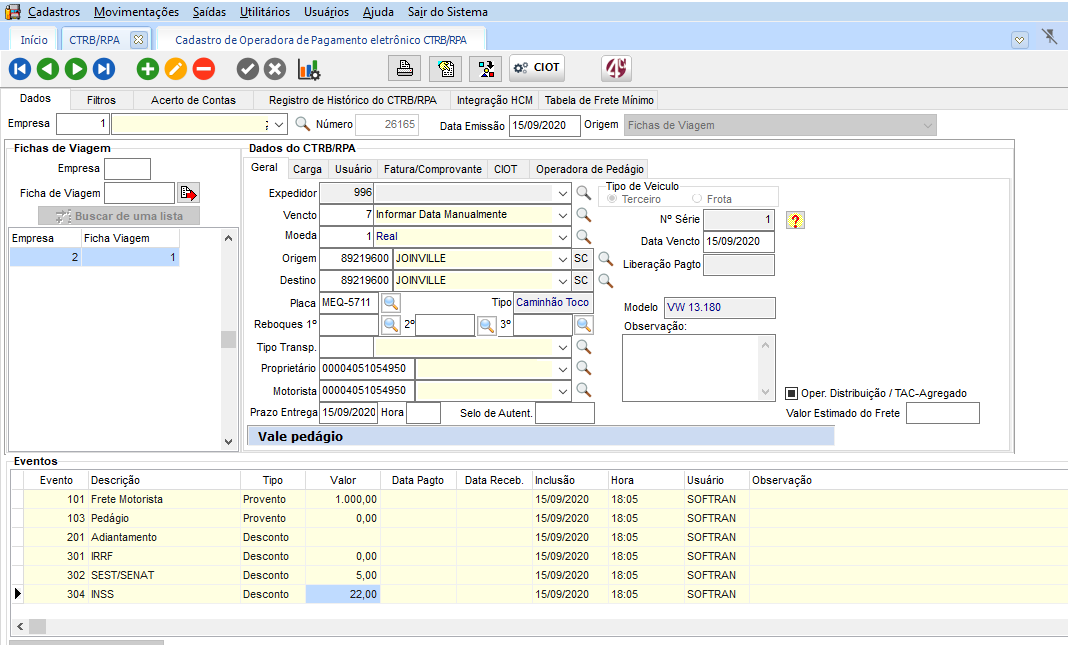Select the Terceiro radio button
This screenshot has width=1068, height=645.
tap(612, 199)
